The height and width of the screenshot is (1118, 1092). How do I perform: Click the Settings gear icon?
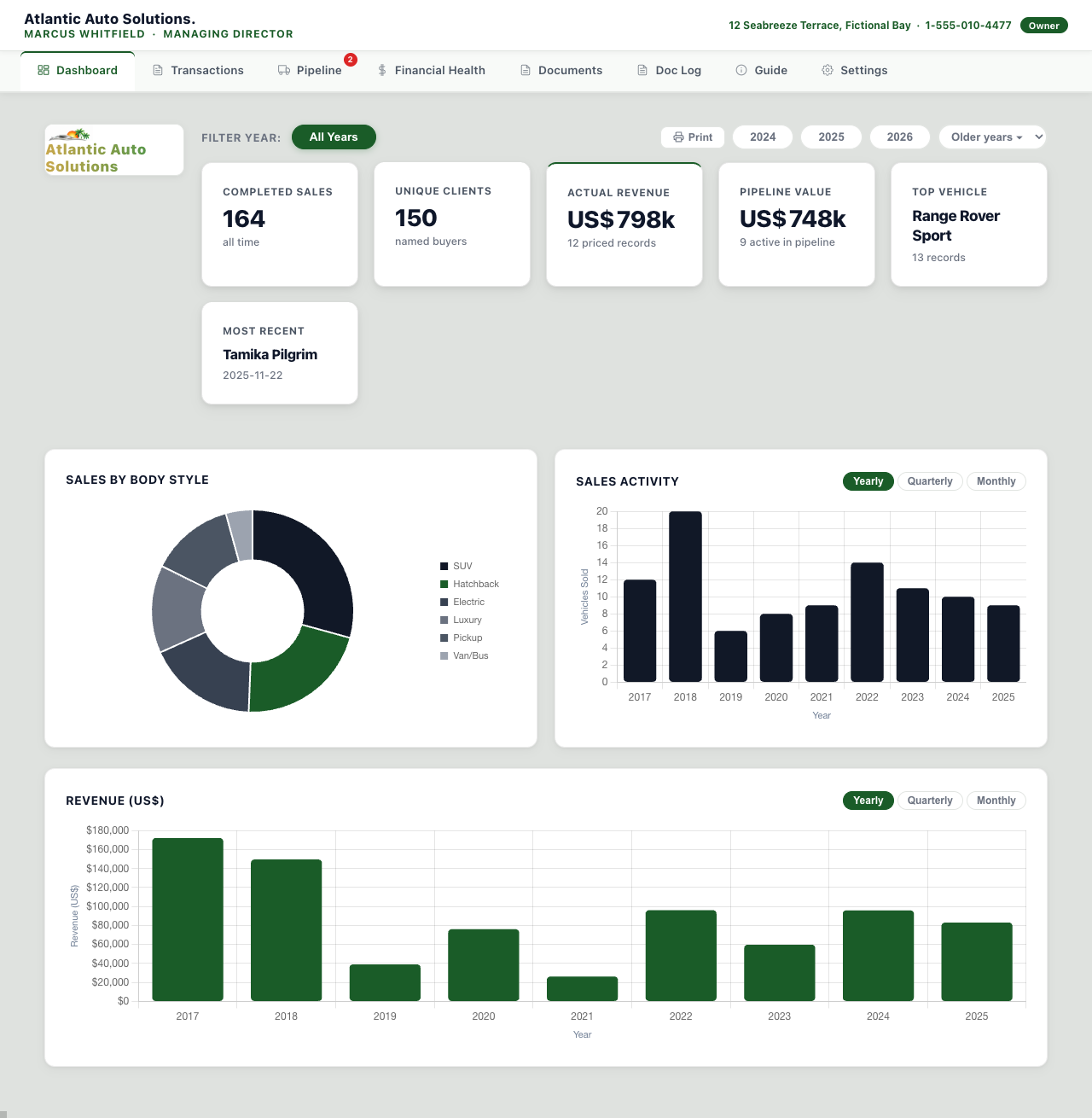tap(828, 70)
